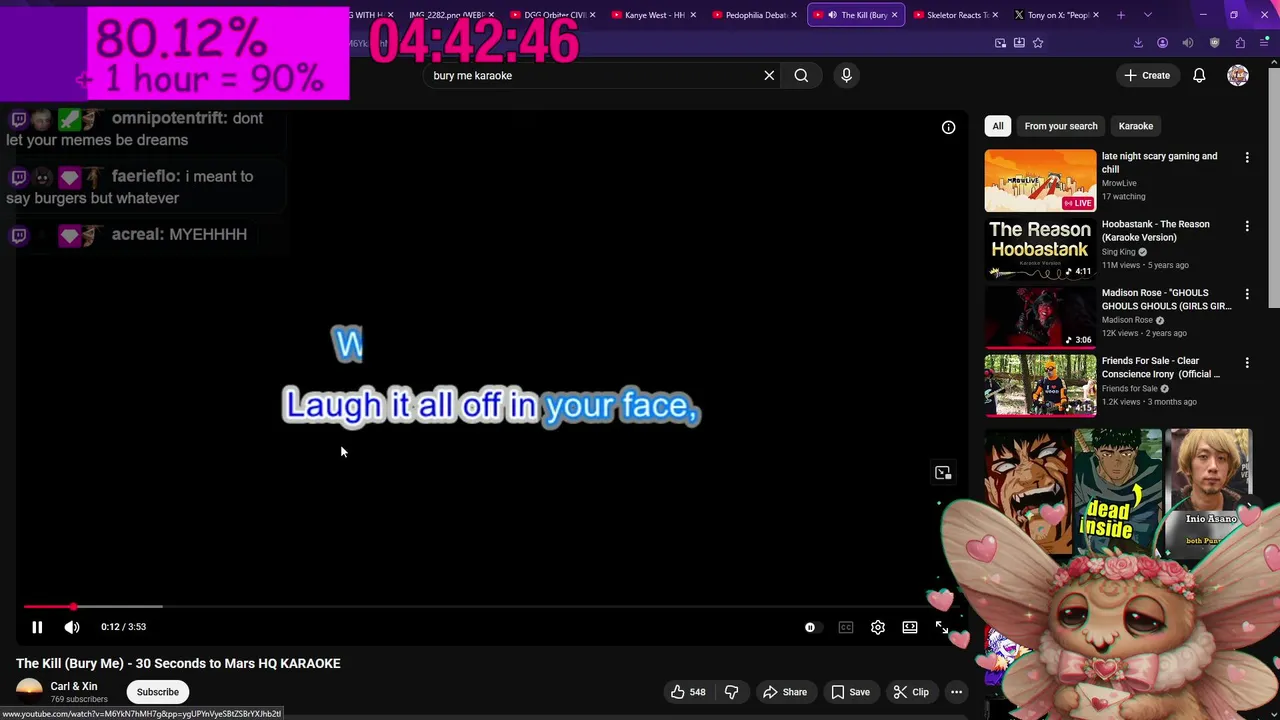
Task: Click the browser sound control icon
Action: tap(1188, 43)
